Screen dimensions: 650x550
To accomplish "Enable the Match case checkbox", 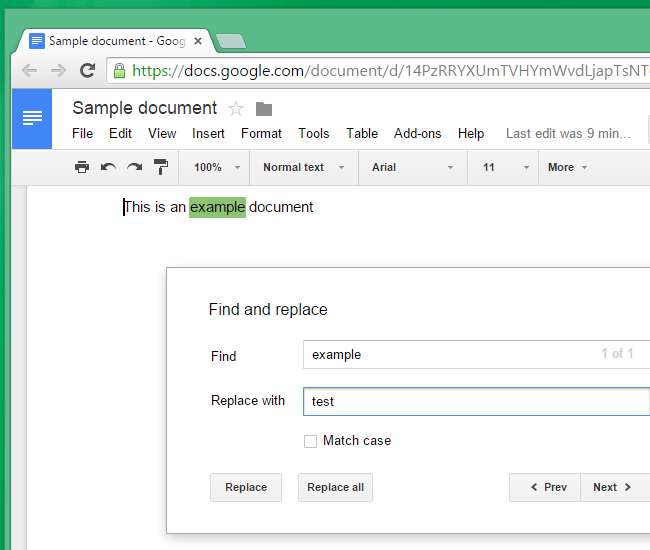I will (311, 441).
